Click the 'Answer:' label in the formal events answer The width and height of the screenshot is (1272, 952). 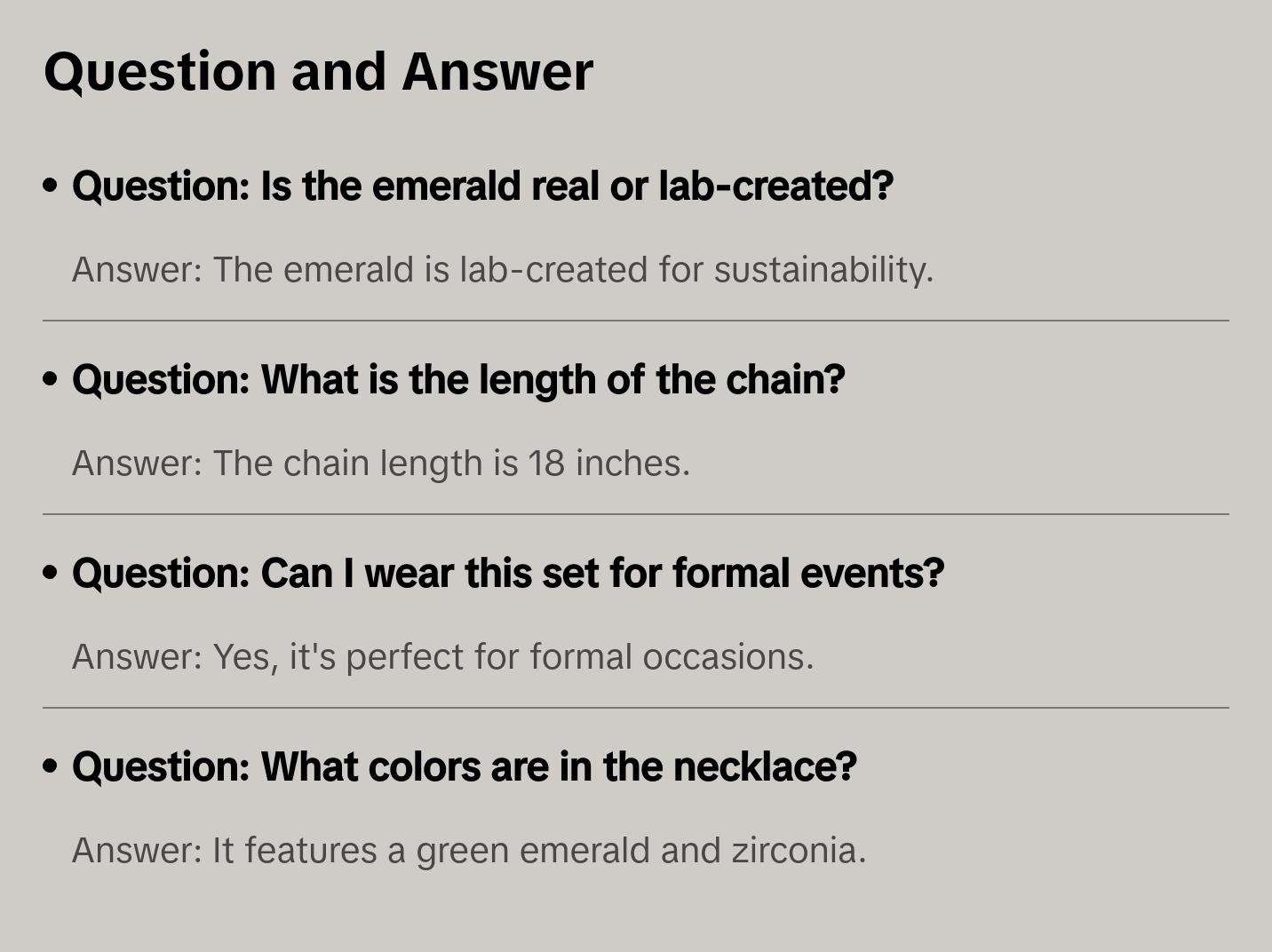(138, 657)
